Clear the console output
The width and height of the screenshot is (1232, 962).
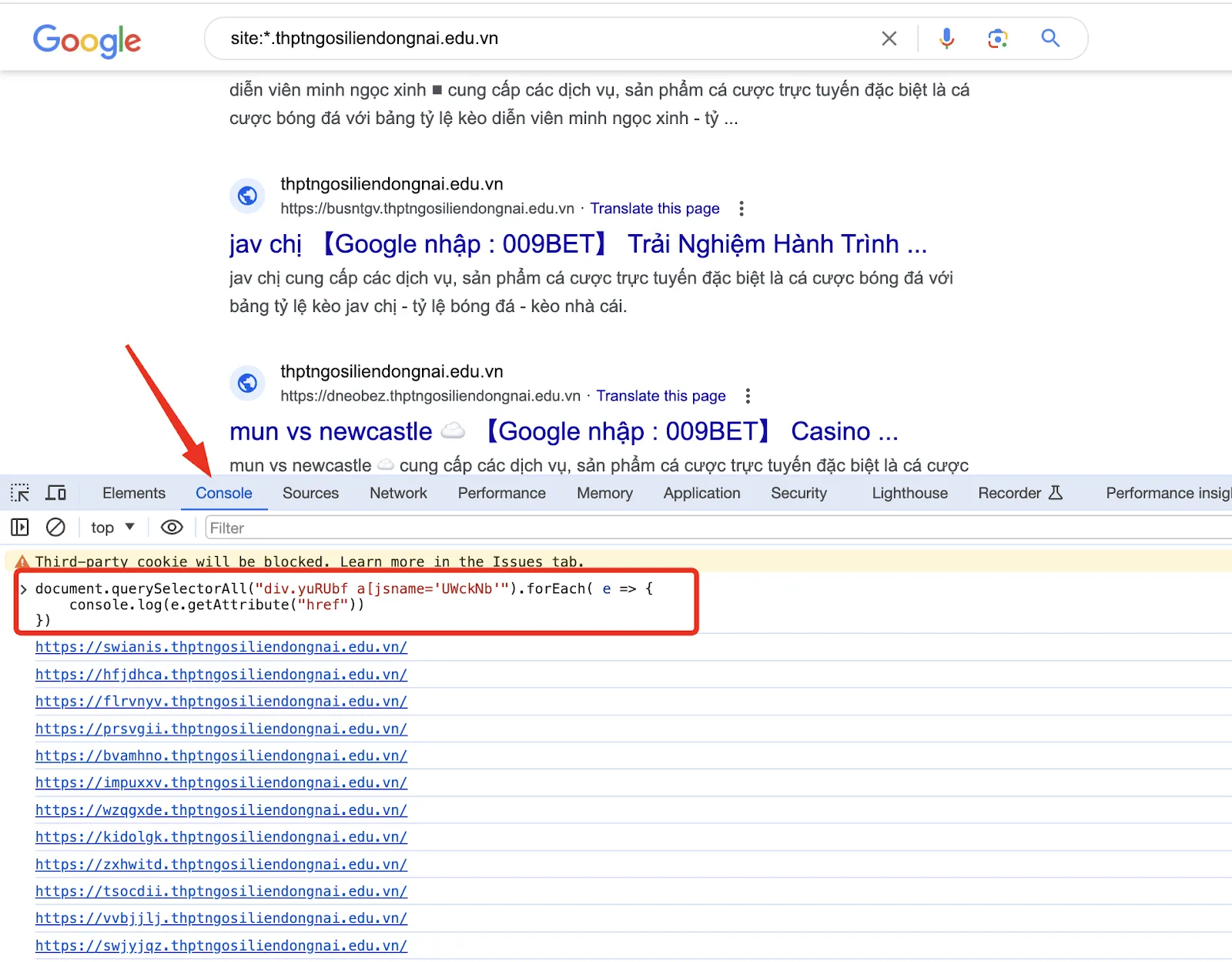click(55, 528)
